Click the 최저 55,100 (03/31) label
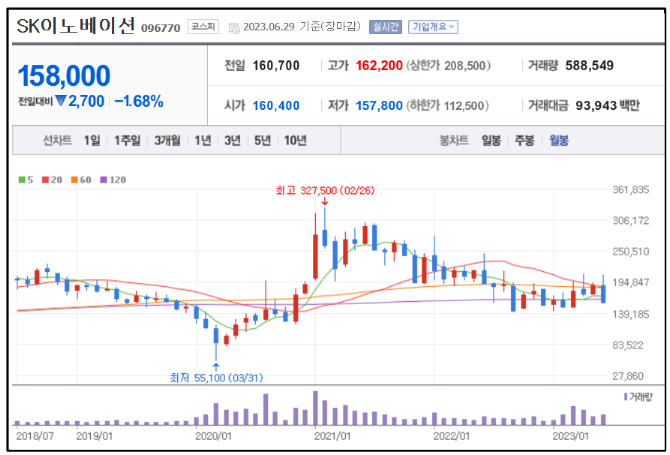This screenshot has width=670, height=455. click(216, 378)
